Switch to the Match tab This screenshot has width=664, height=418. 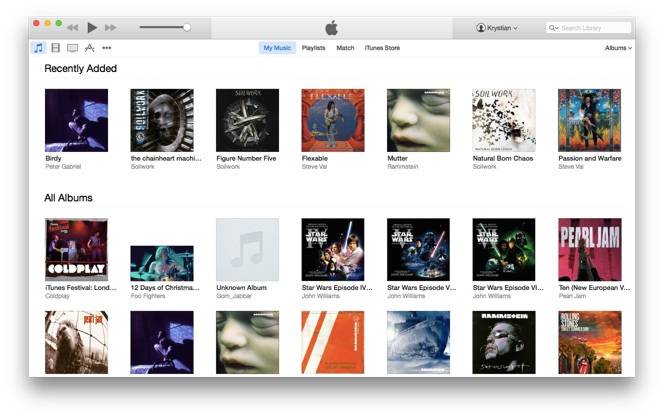click(x=345, y=48)
